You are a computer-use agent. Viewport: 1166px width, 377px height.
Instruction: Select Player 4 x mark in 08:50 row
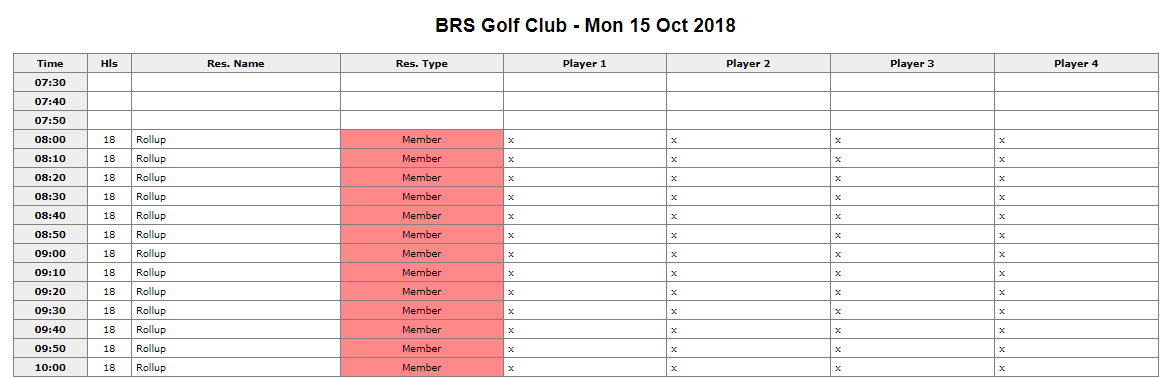tap(1002, 235)
